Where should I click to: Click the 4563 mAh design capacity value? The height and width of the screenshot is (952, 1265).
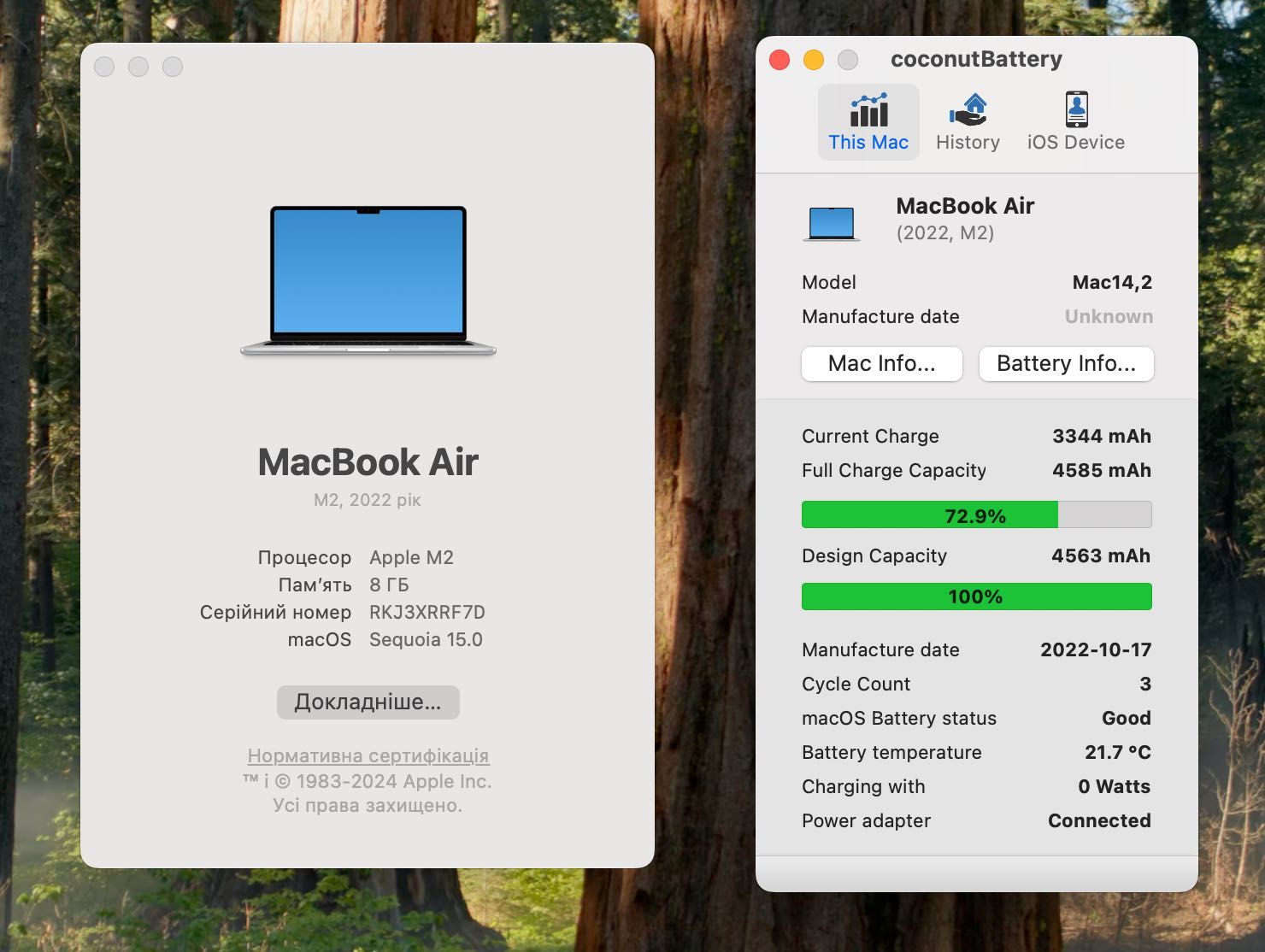pyautogui.click(x=1101, y=555)
